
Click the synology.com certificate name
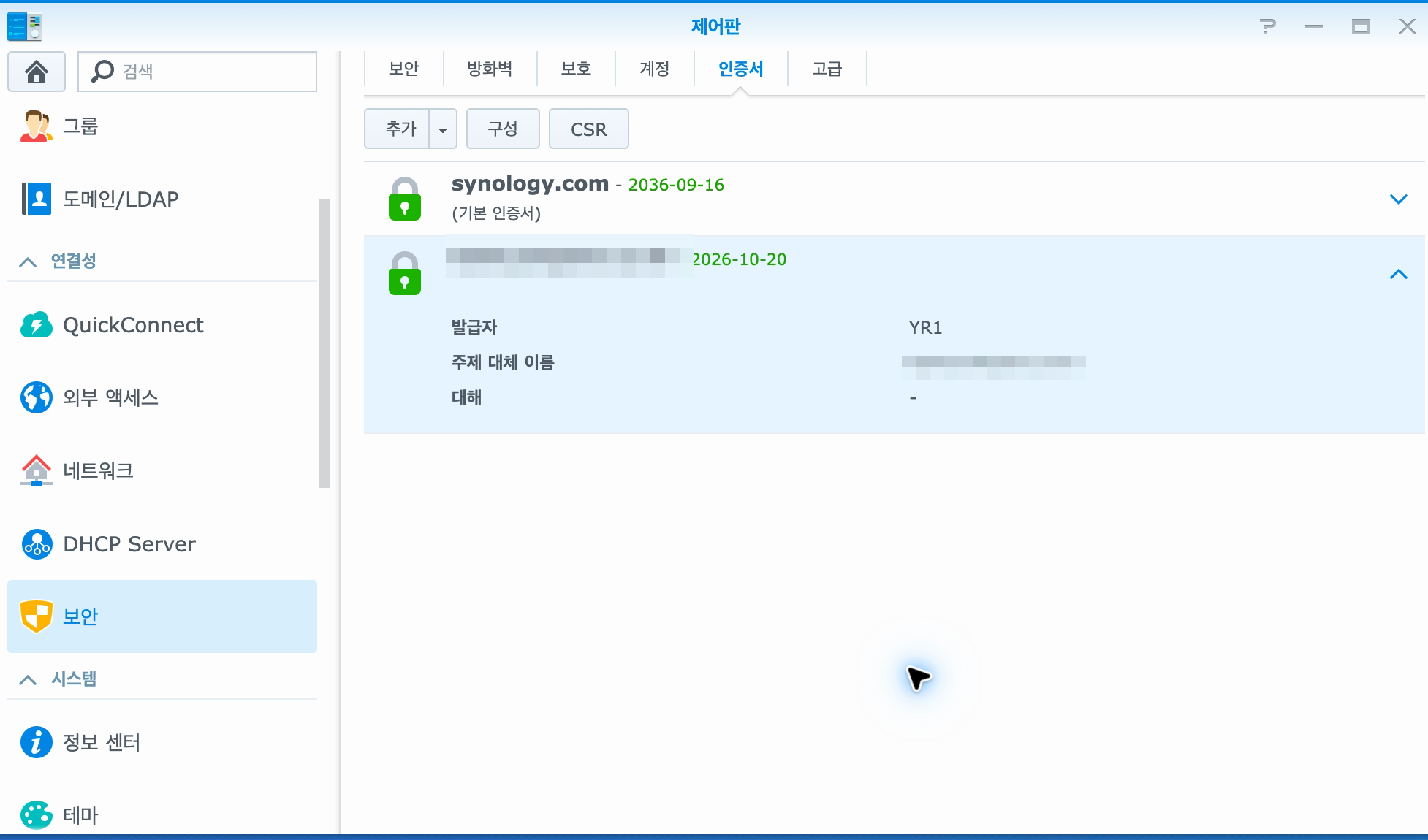point(530,184)
